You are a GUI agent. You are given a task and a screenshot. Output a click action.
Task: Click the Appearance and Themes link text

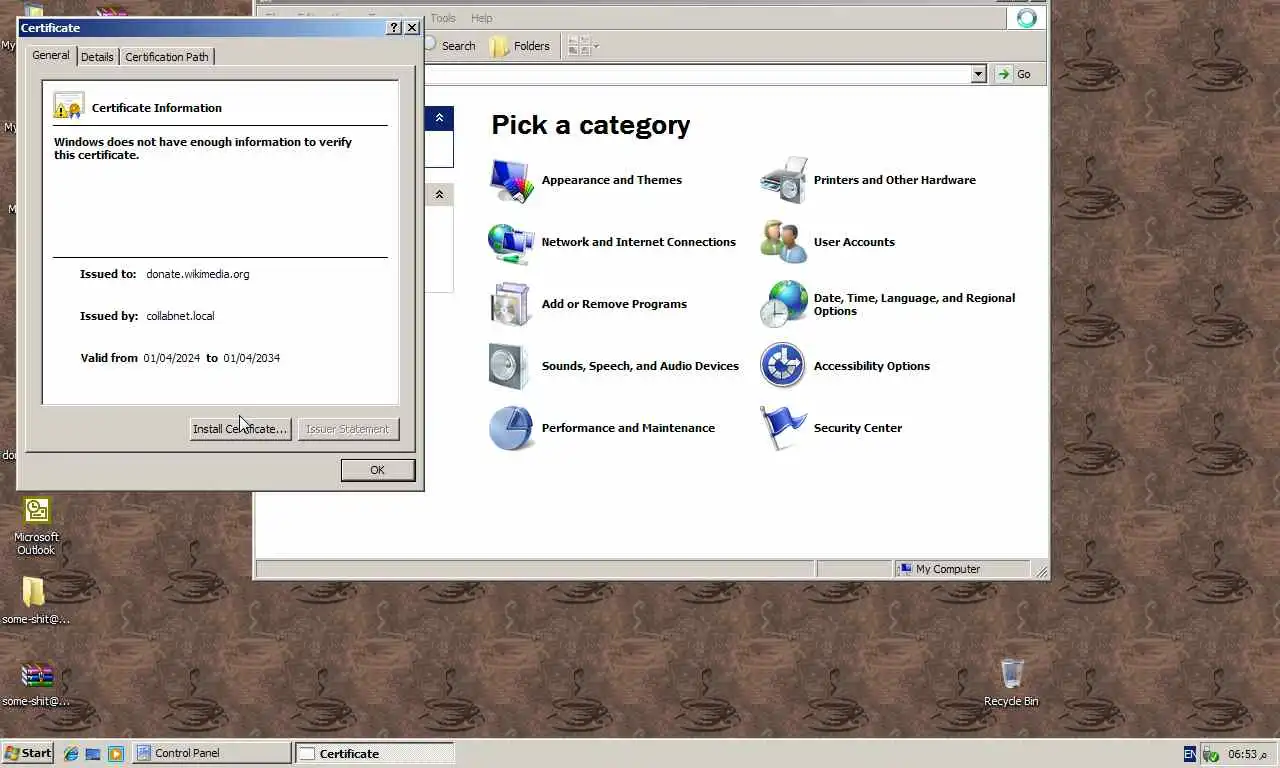coord(612,180)
